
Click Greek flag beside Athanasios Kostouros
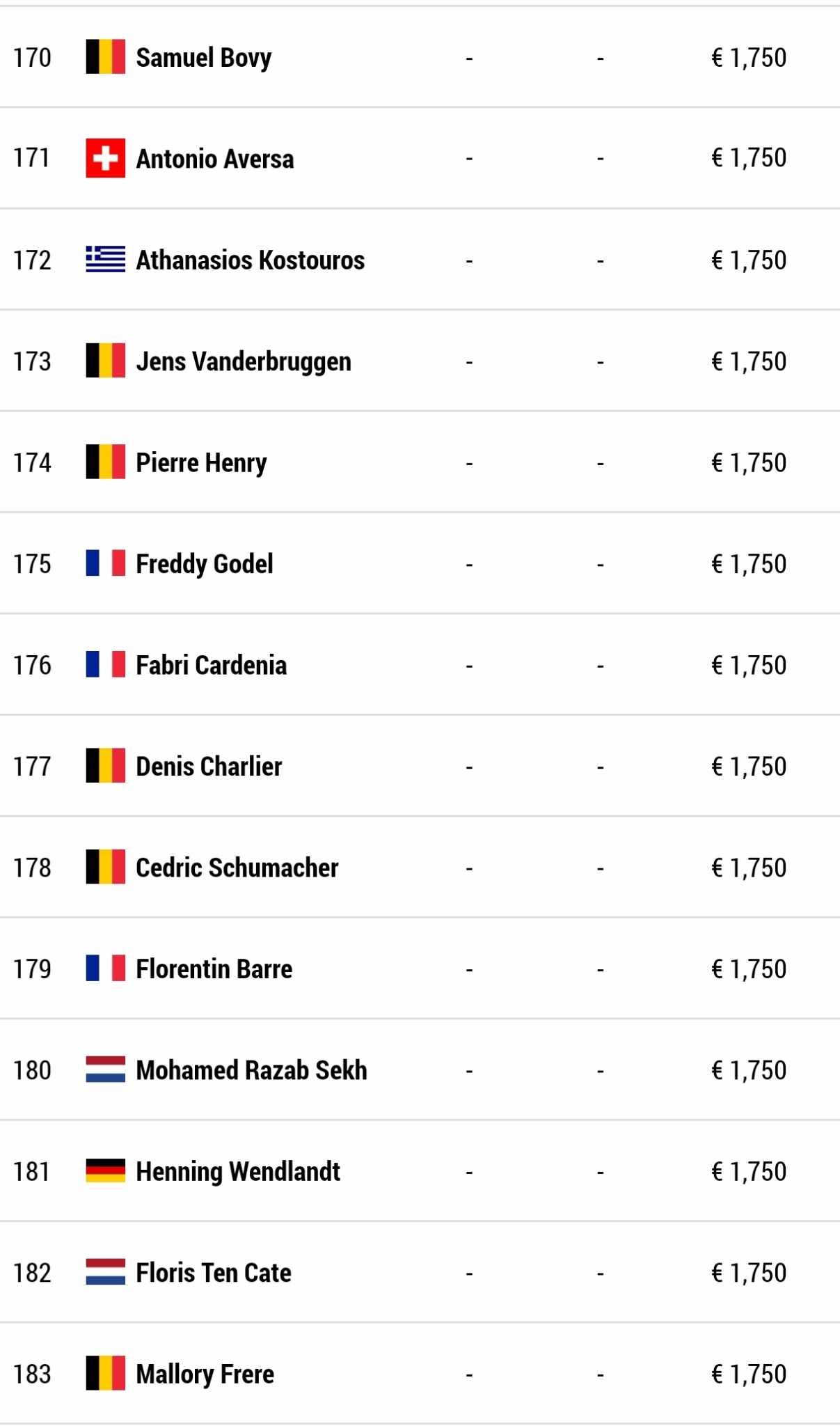pos(106,259)
